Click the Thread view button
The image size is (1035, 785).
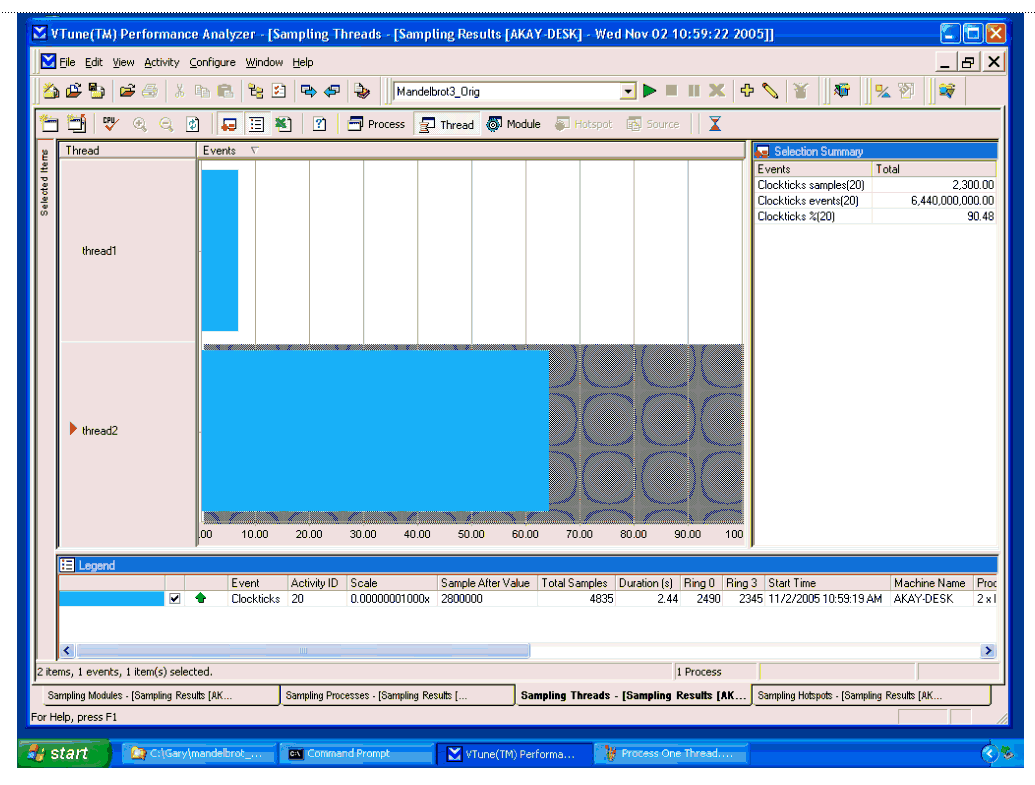click(446, 125)
